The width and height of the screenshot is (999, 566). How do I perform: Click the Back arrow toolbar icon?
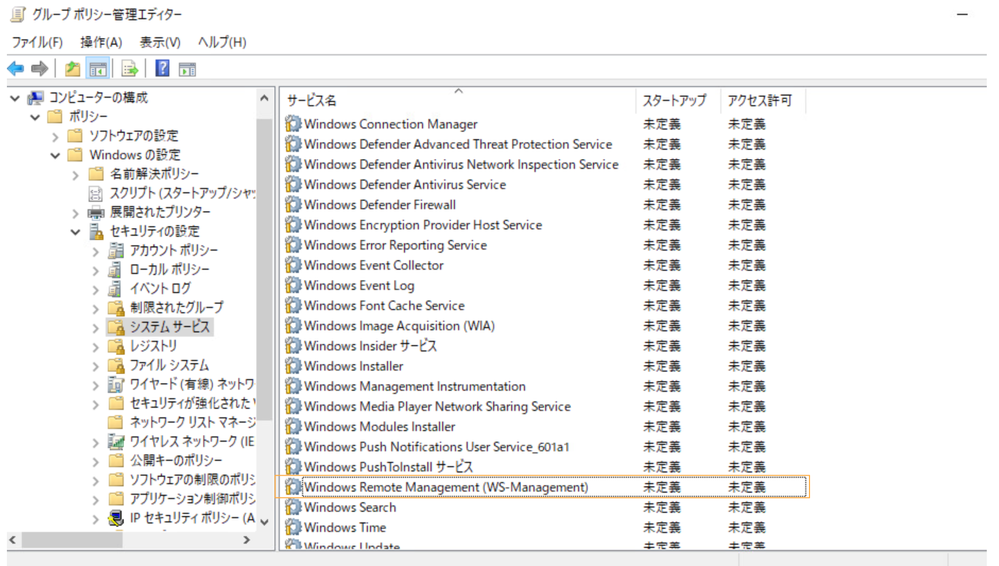click(x=15, y=69)
